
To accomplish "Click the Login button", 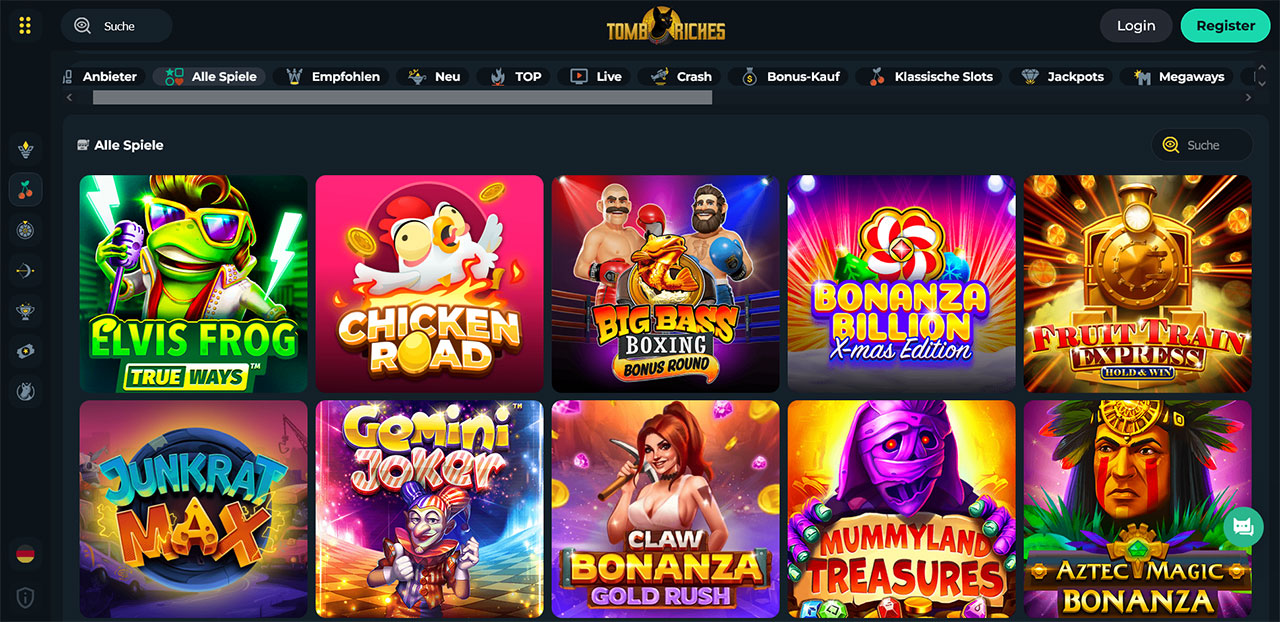I will pos(1136,26).
